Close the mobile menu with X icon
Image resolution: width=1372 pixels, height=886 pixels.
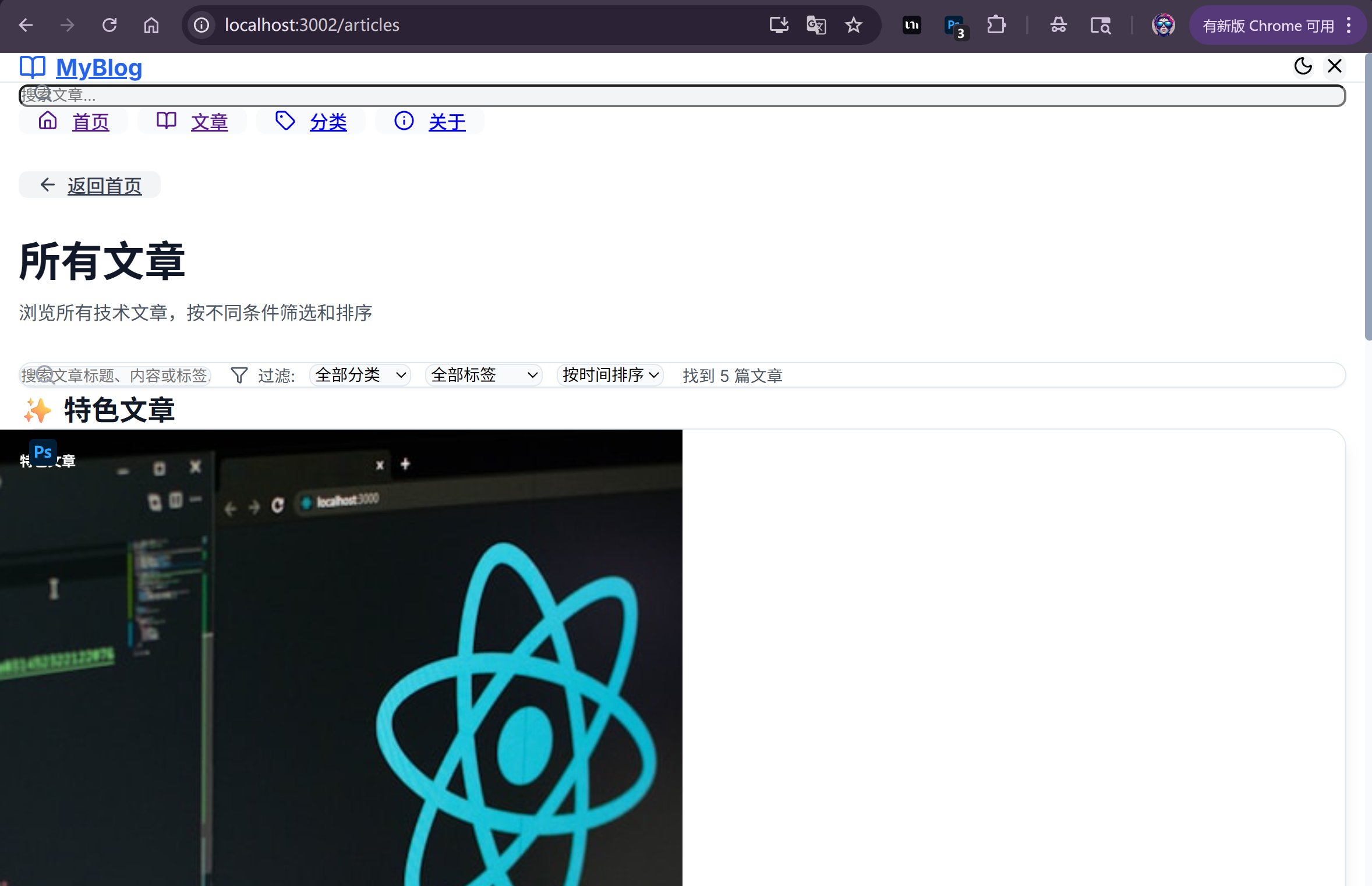1334,66
